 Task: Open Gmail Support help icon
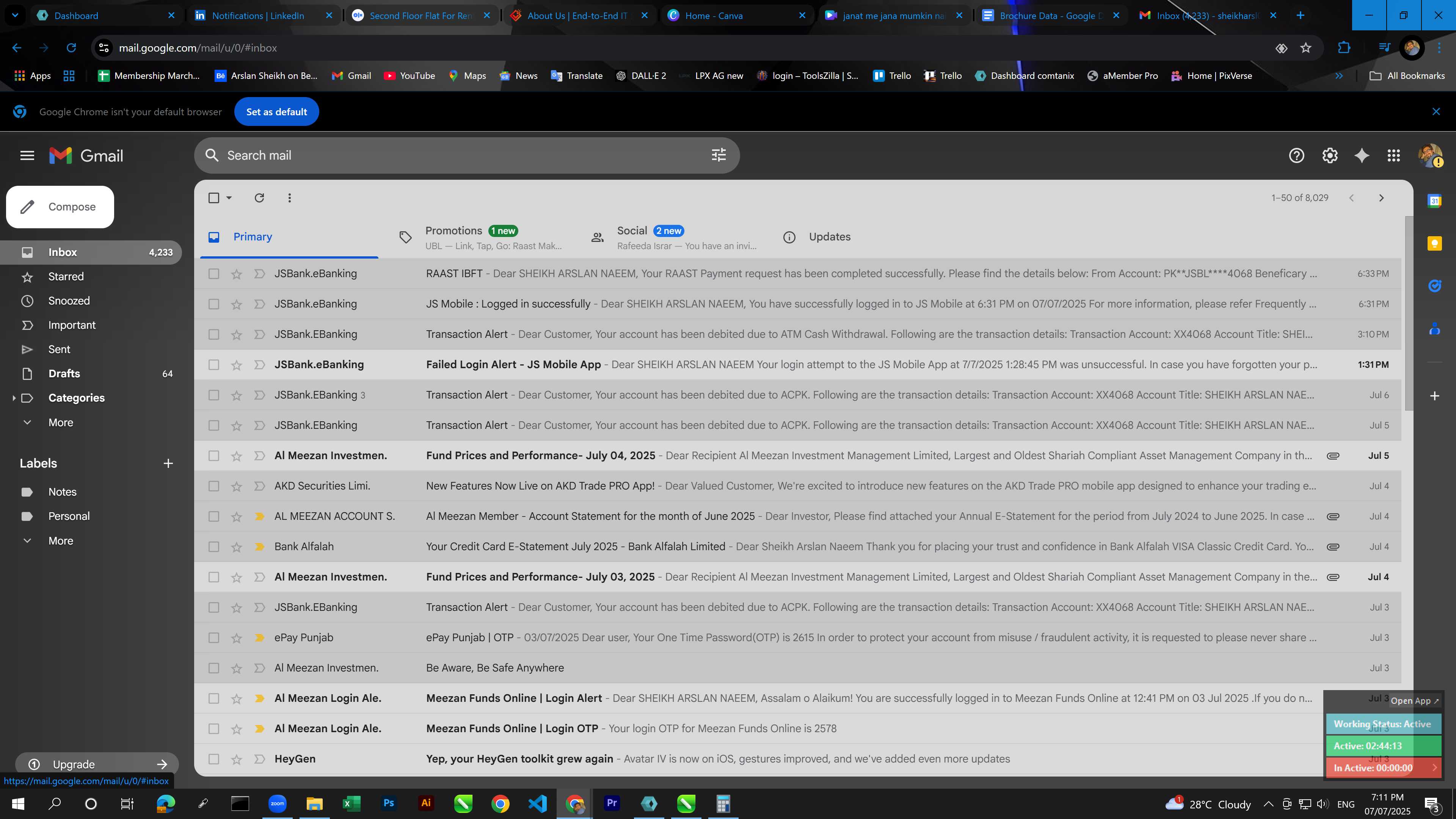tap(1296, 155)
